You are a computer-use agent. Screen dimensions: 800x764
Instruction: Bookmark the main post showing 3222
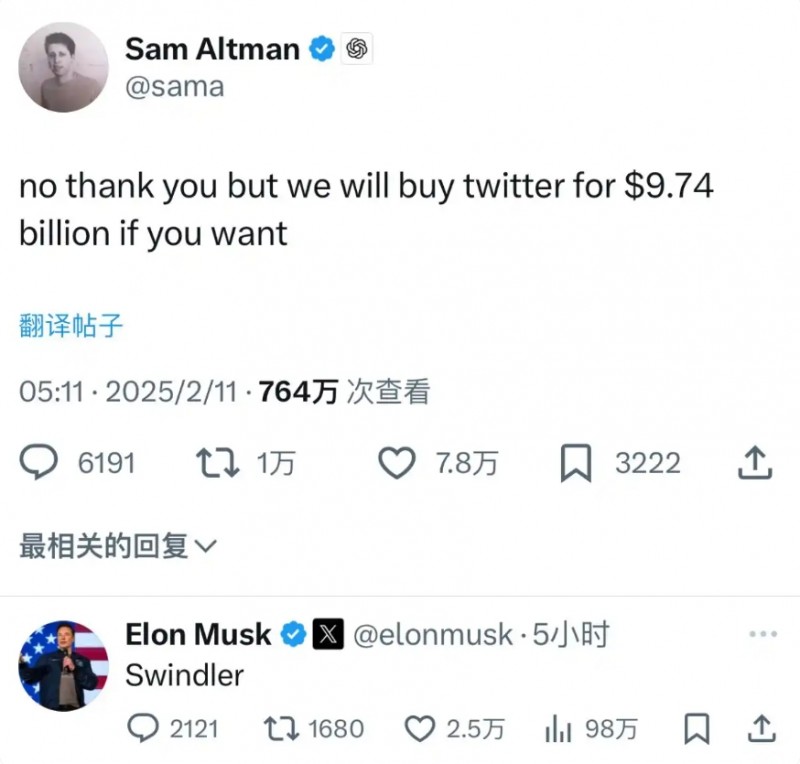[x=575, y=463]
